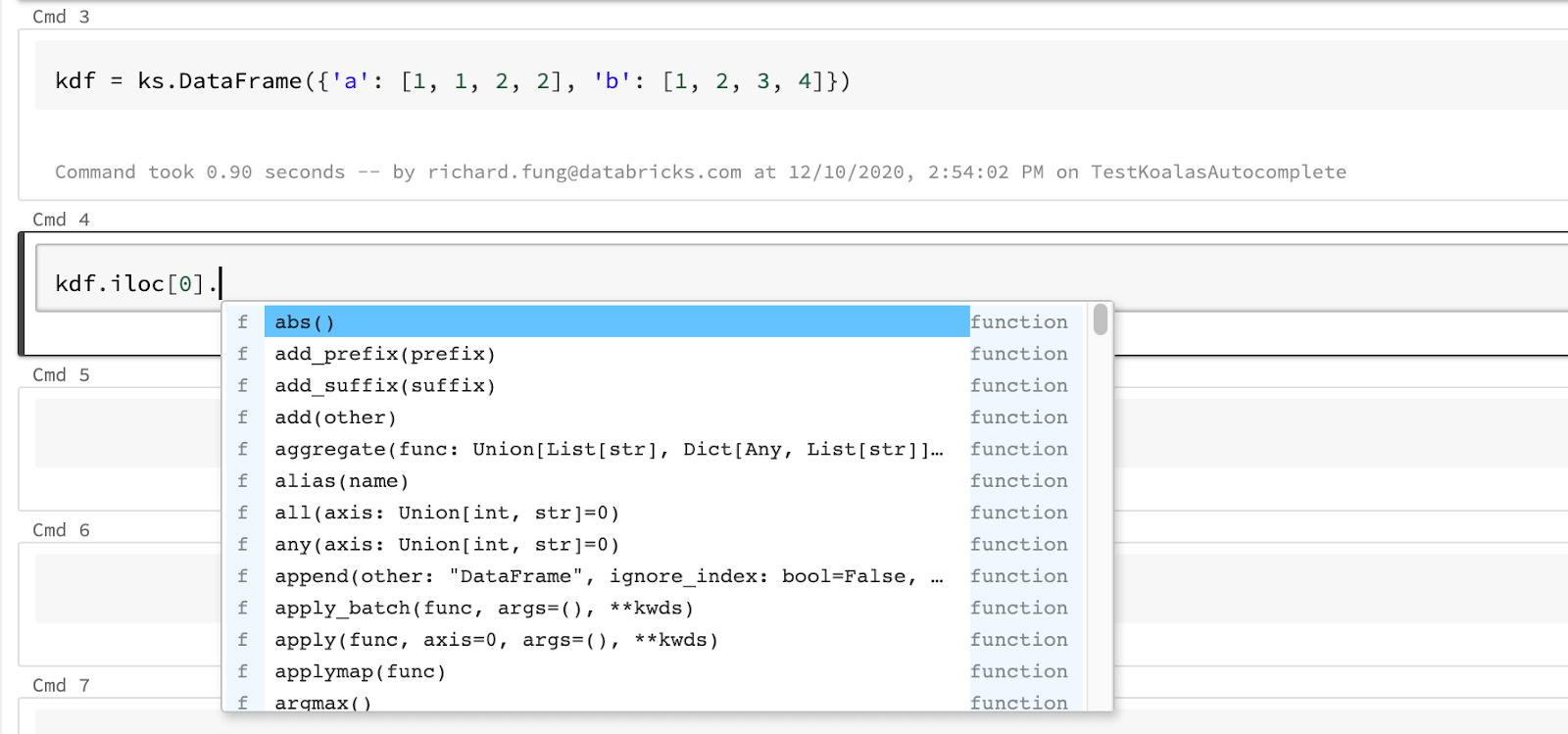
Task: Click the Cmd 7 cell label
Action: [61, 685]
